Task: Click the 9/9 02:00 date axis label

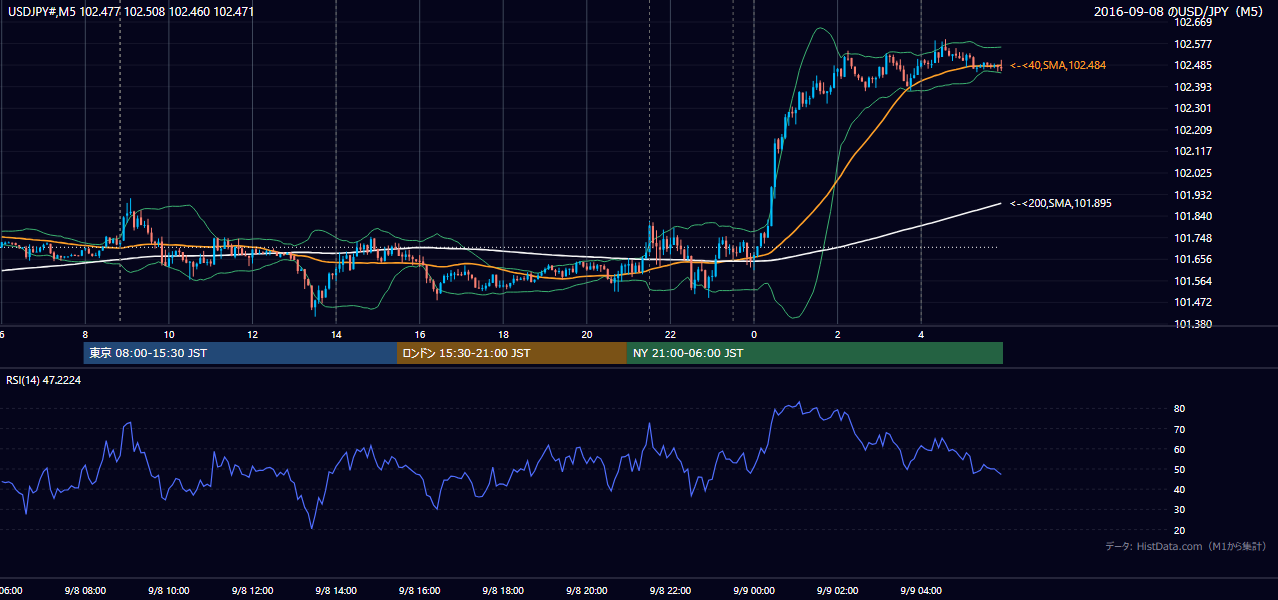Action: coord(838,591)
